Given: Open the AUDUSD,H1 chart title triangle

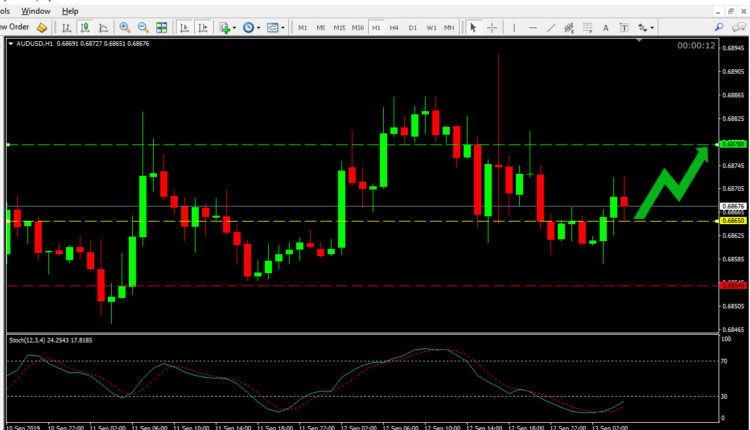Looking at the screenshot, I should 11,44.
